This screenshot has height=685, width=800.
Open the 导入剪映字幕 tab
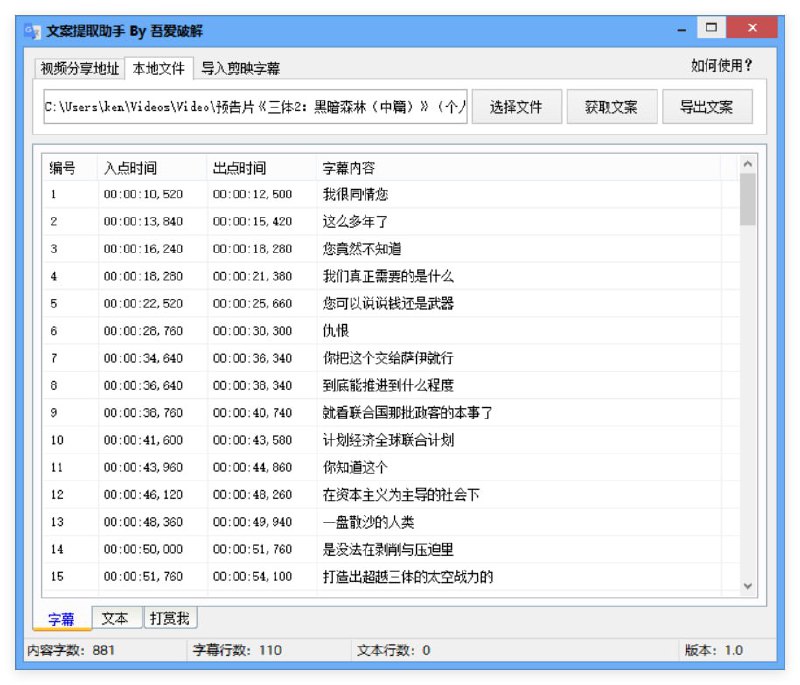(x=240, y=69)
